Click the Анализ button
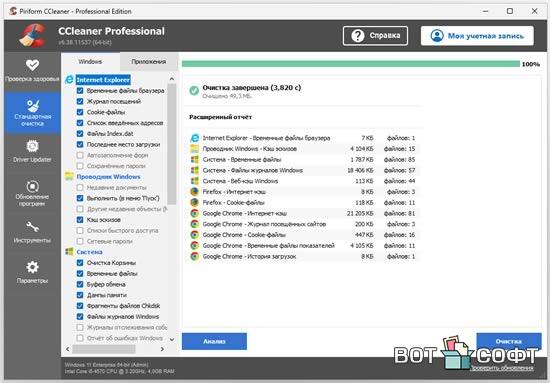This screenshot has height=383, width=550. click(x=214, y=341)
